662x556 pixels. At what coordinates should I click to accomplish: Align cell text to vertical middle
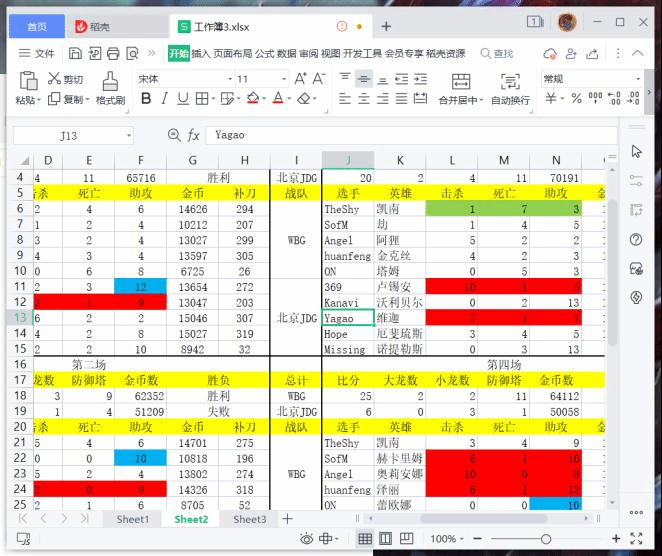tap(364, 79)
